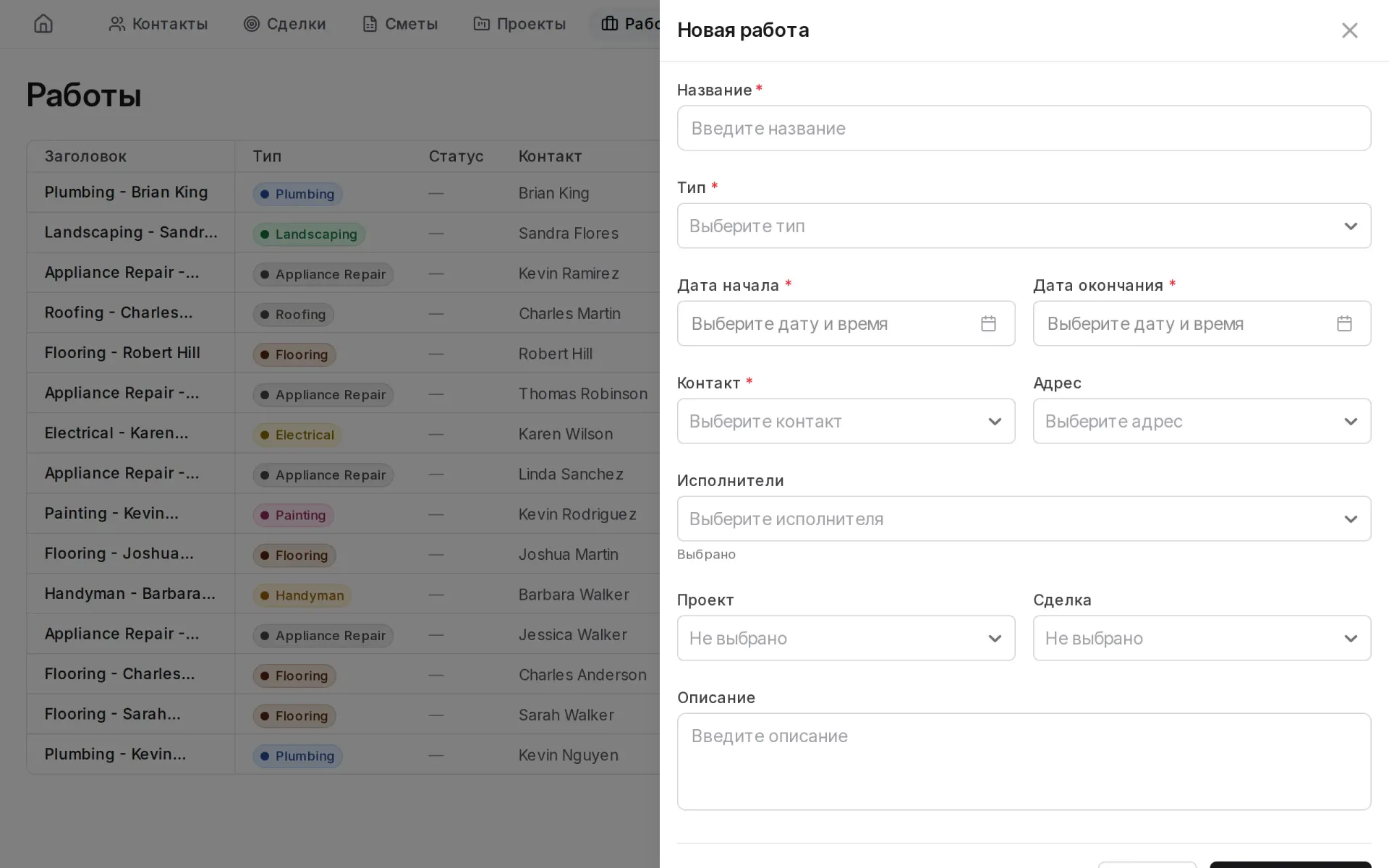Open calendar icon for Дата окончания
The image size is (1389, 868).
coord(1344,323)
